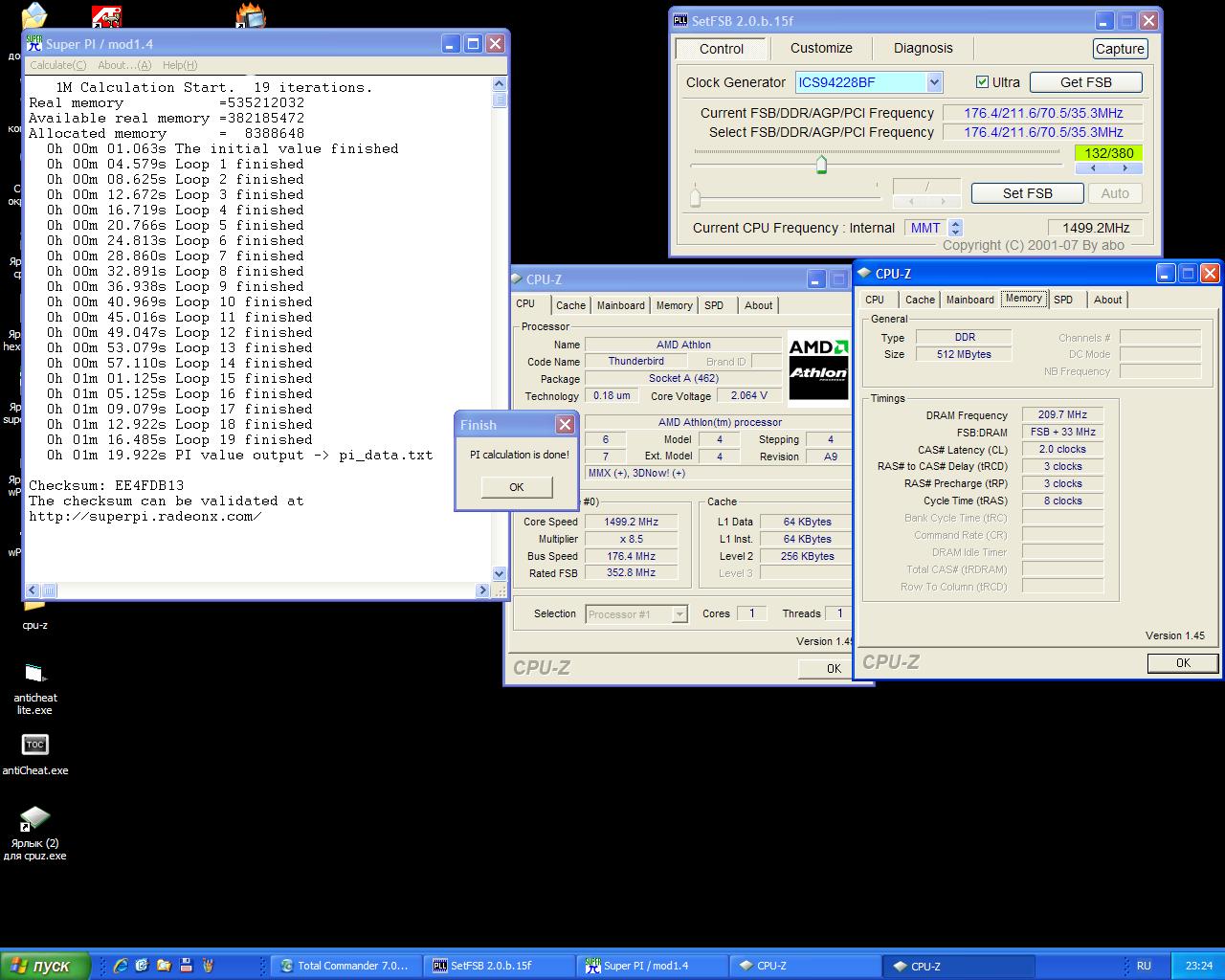Open SPD tab in Memory CPU-Z window
The image size is (1225, 980).
(x=1063, y=300)
